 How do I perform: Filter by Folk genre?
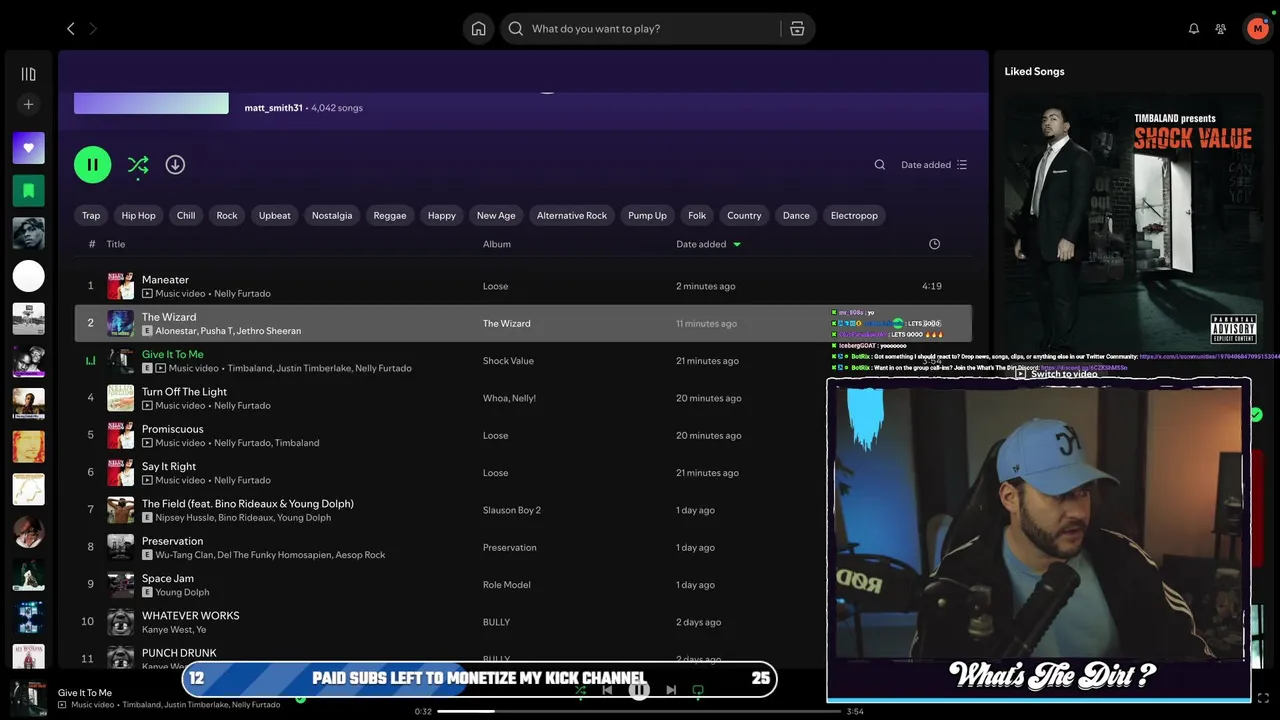click(697, 215)
